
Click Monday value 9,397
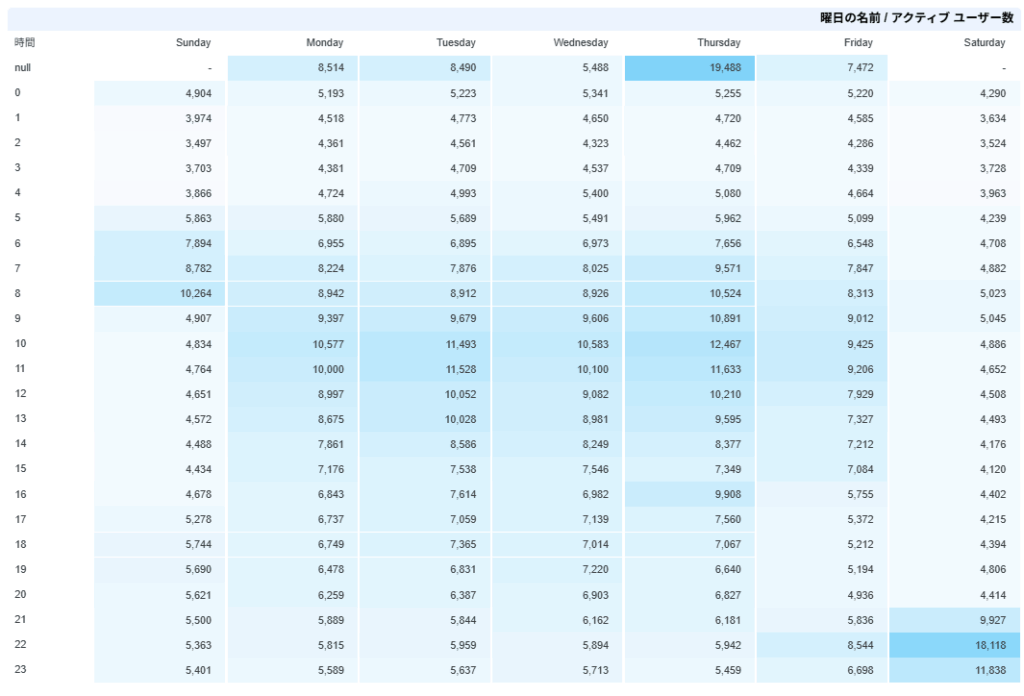330,319
